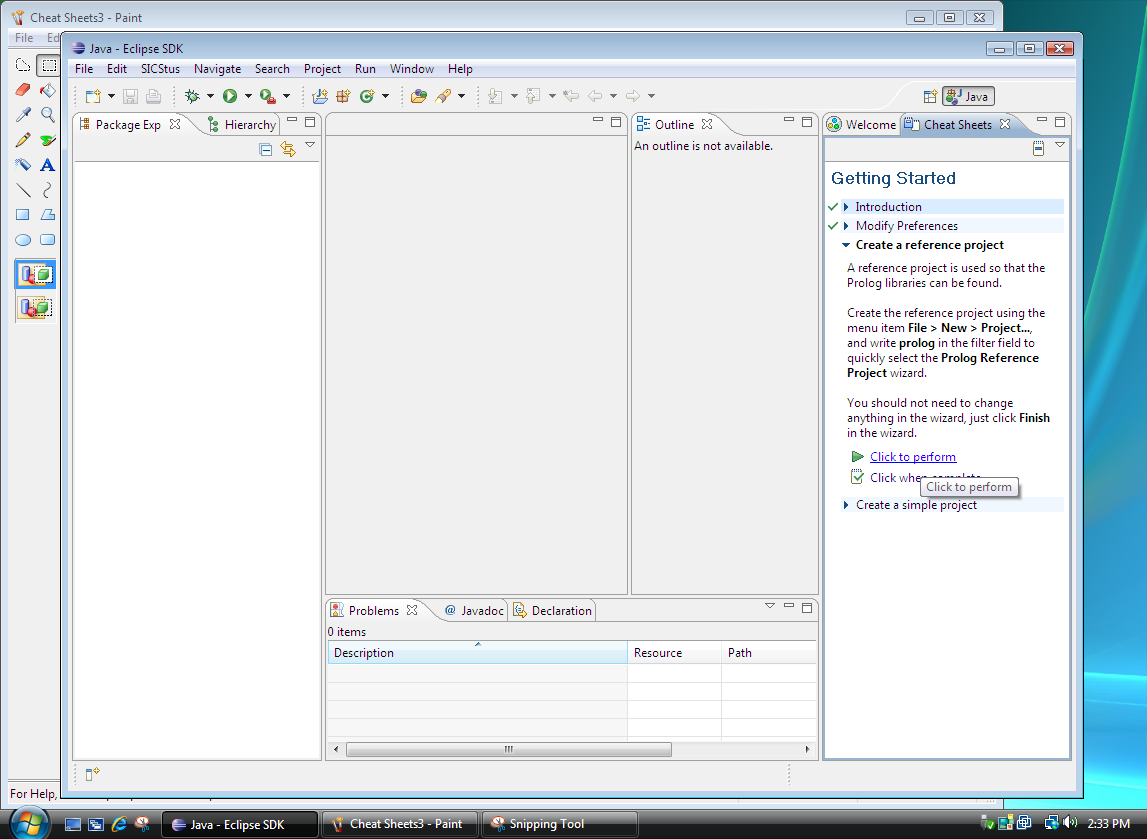1147x839 pixels.
Task: Select the Ellipse tool in Paint
Action: [x=23, y=239]
